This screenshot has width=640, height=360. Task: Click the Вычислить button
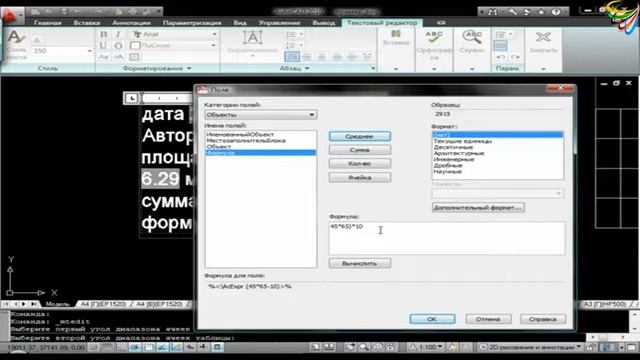pos(360,264)
